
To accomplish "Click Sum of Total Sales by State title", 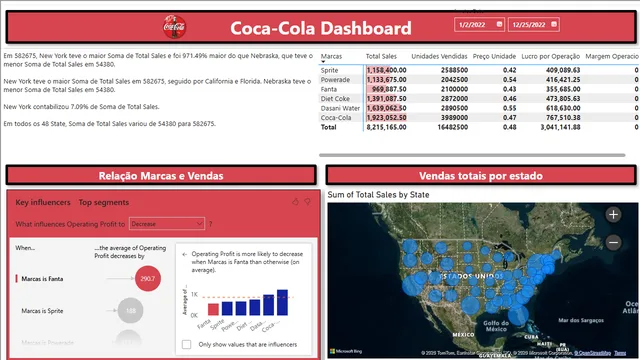I will pyautogui.click(x=378, y=195).
